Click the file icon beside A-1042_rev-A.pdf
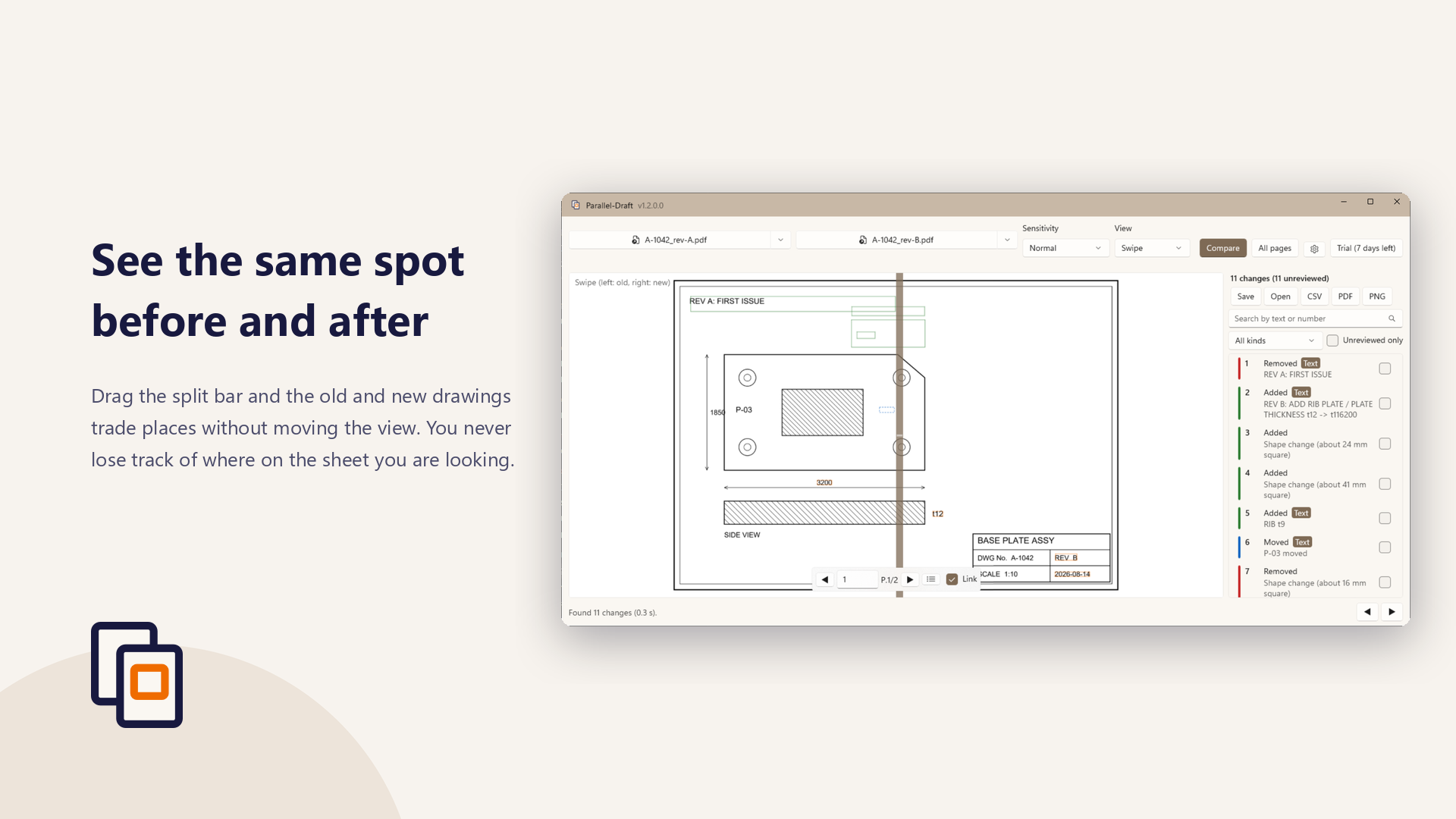This screenshot has width=1456, height=819. click(x=635, y=240)
